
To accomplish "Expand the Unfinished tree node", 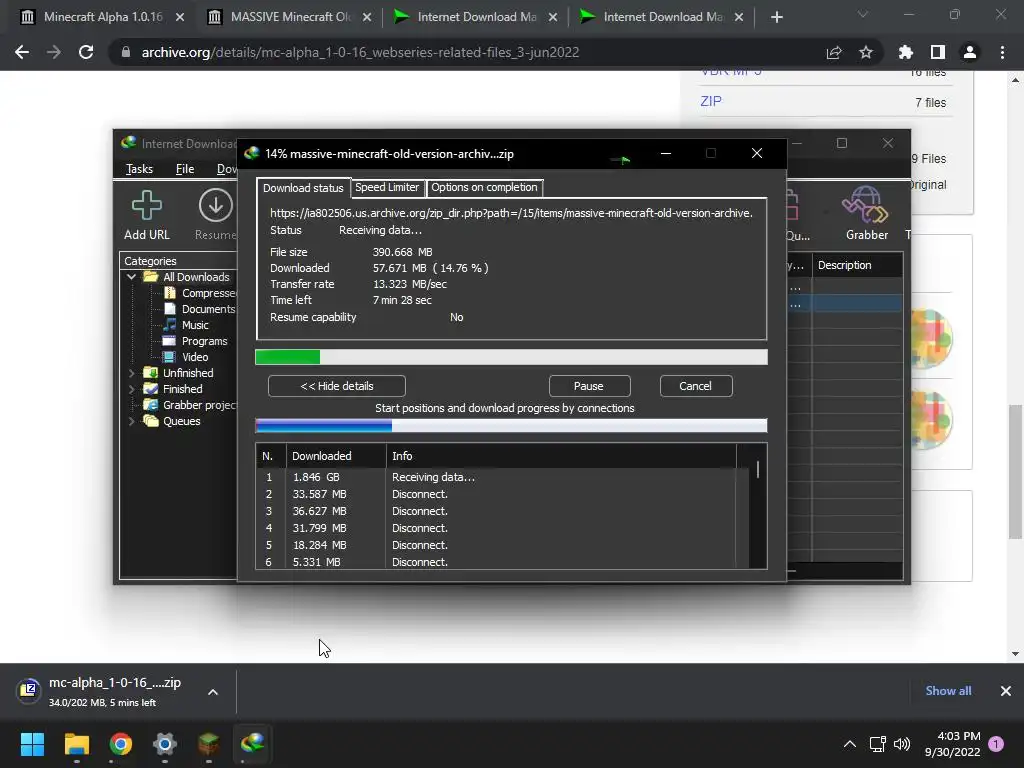I will coord(131,373).
